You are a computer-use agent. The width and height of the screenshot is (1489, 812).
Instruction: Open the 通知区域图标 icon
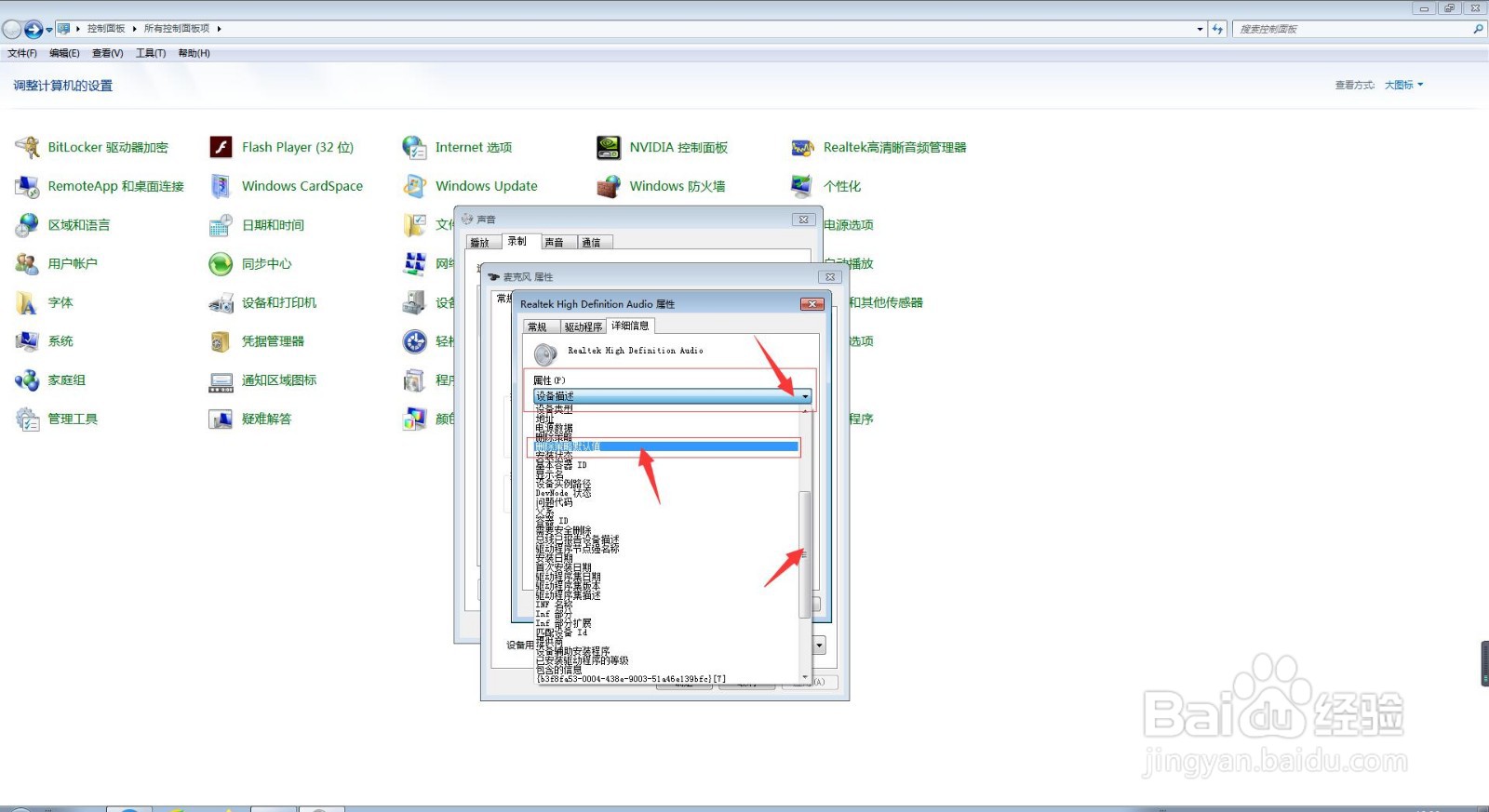tap(221, 380)
